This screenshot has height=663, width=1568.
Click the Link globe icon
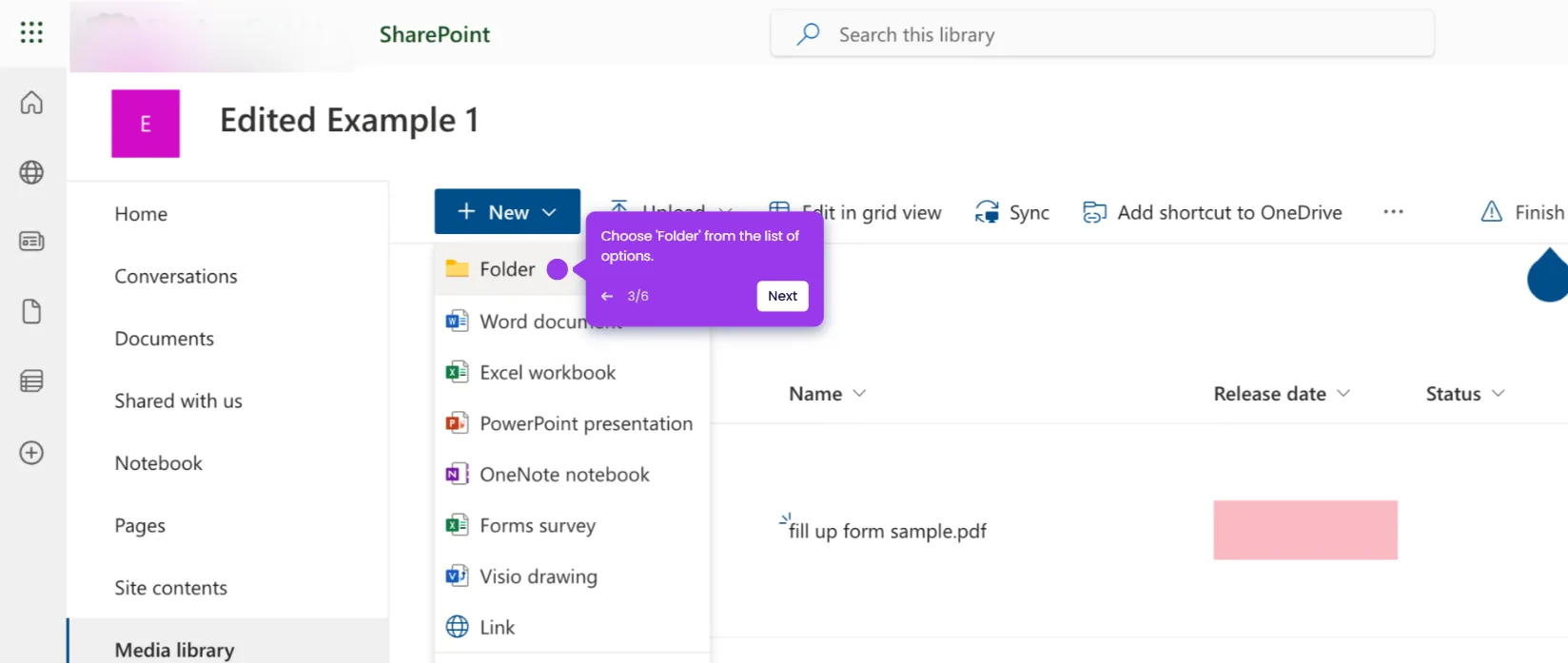point(458,627)
